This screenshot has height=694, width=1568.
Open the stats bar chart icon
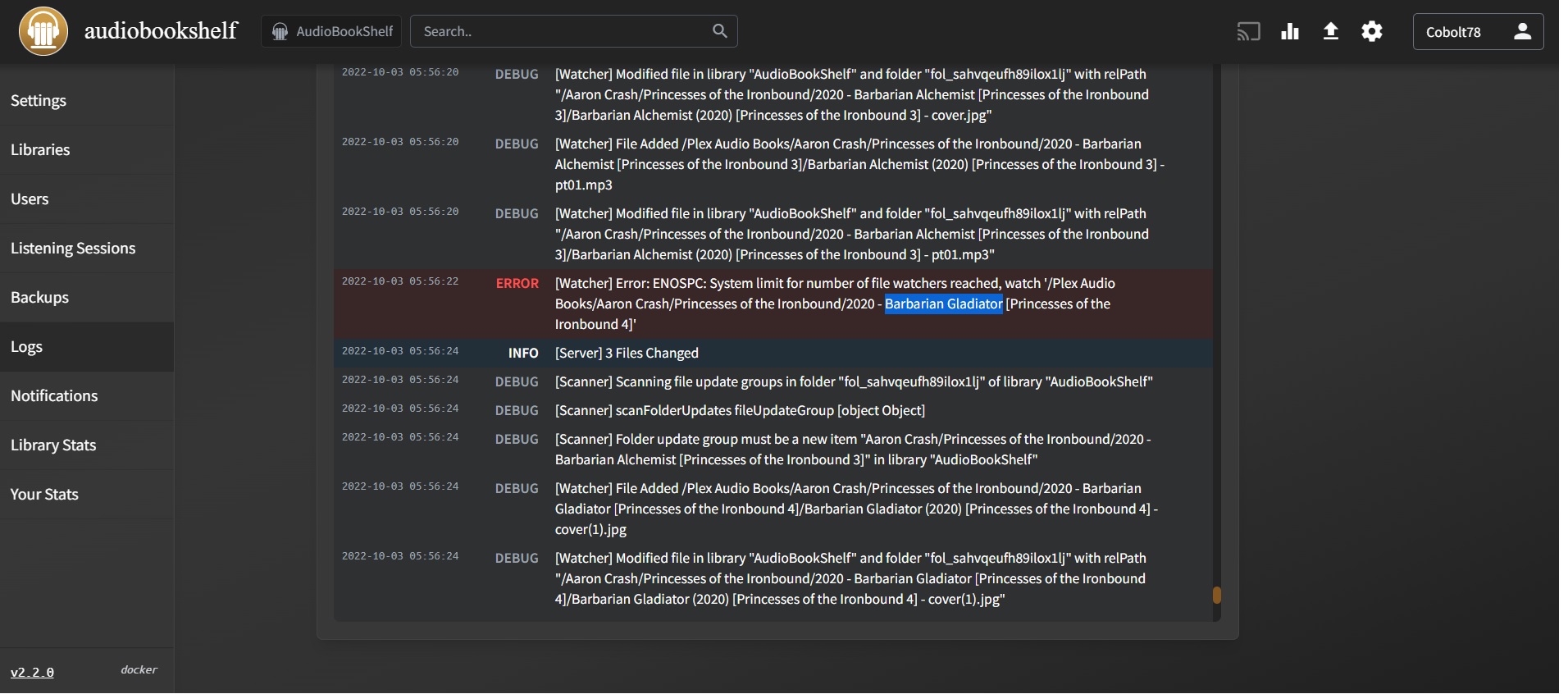[1290, 31]
